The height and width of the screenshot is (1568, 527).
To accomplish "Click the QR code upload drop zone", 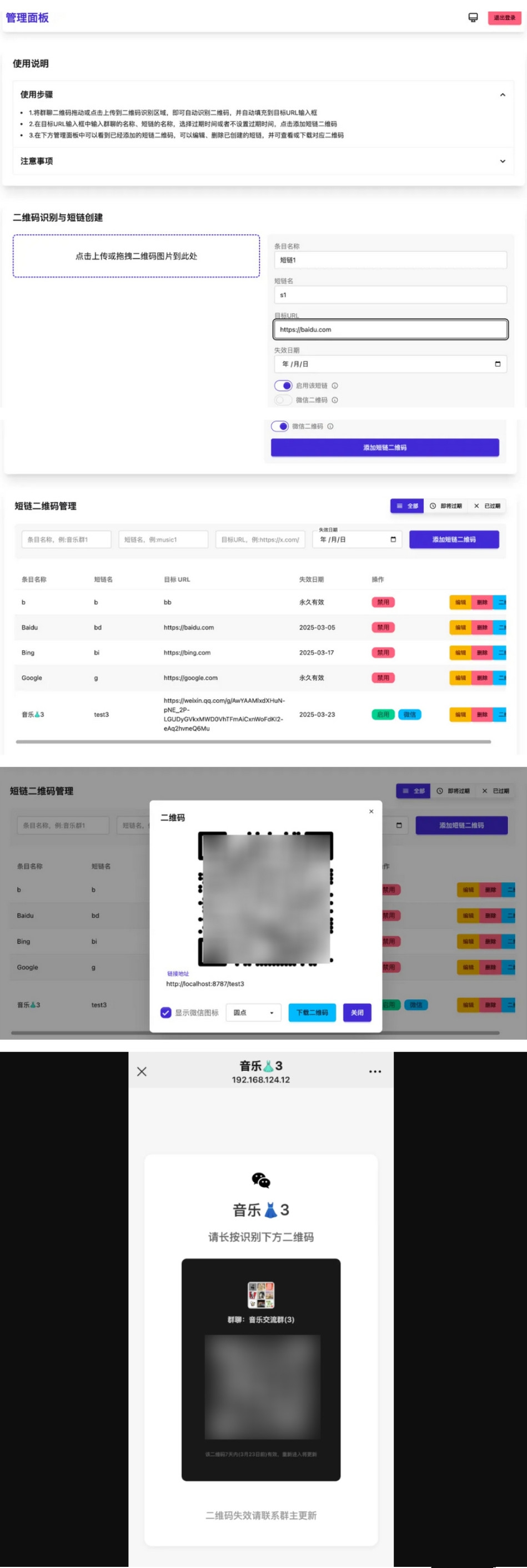I will tap(137, 256).
